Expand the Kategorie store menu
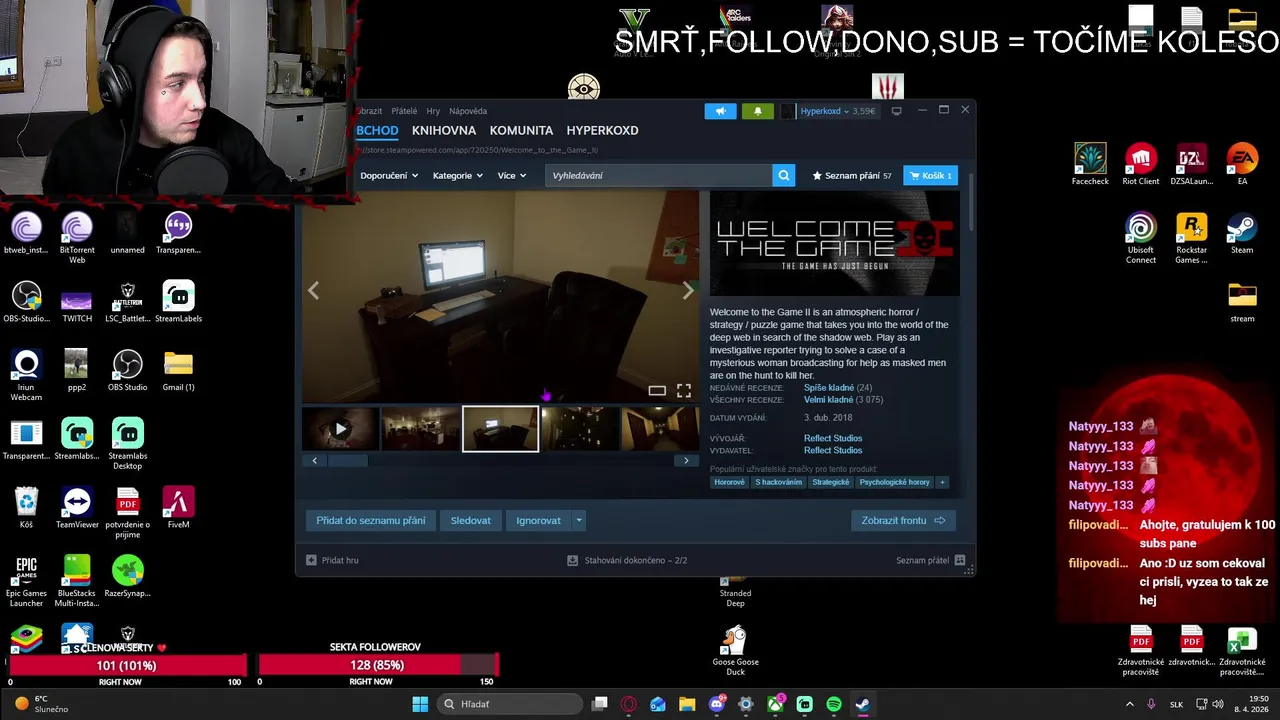This screenshot has width=1280, height=720. click(457, 175)
